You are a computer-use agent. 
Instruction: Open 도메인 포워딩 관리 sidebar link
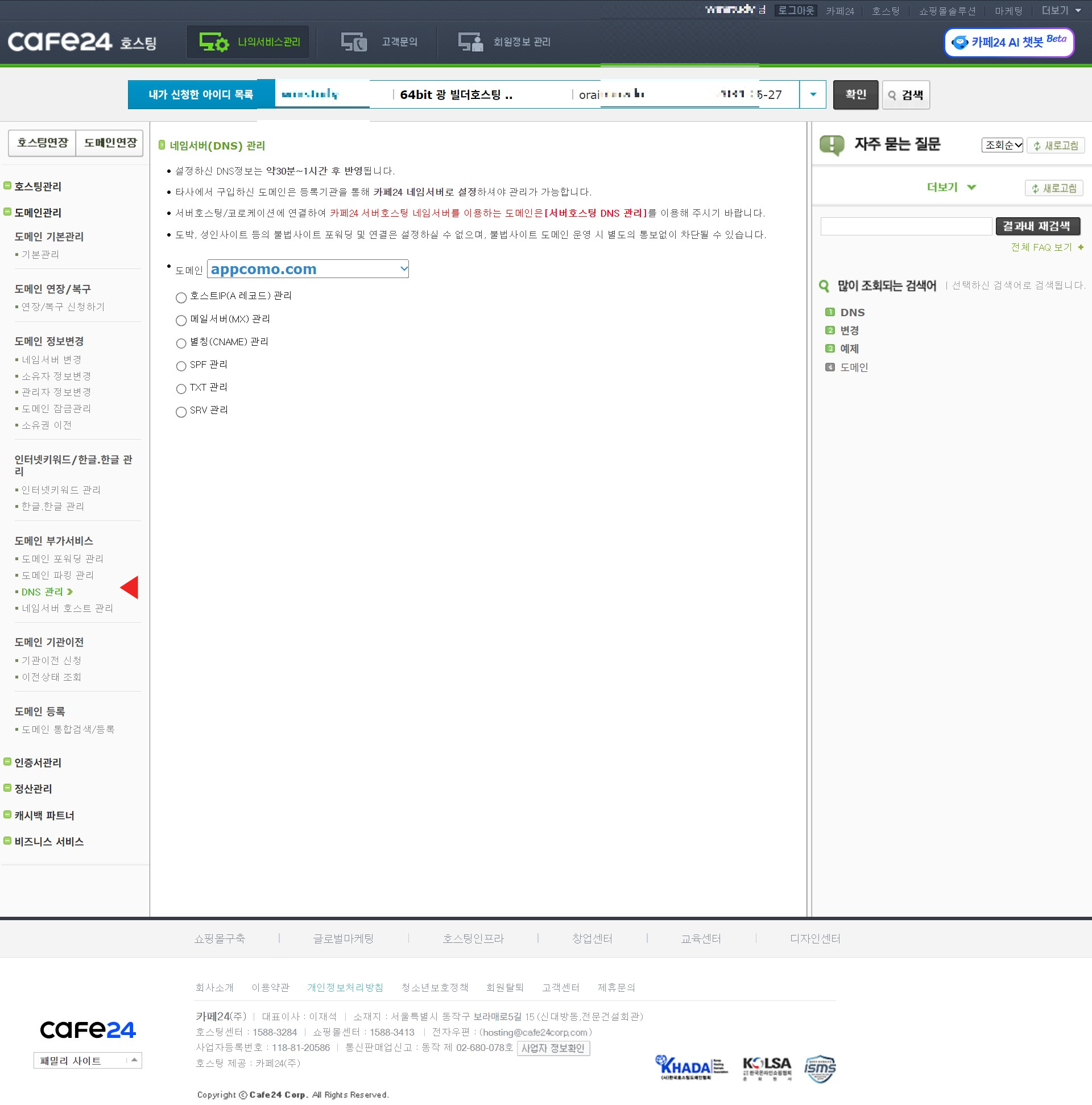63,558
